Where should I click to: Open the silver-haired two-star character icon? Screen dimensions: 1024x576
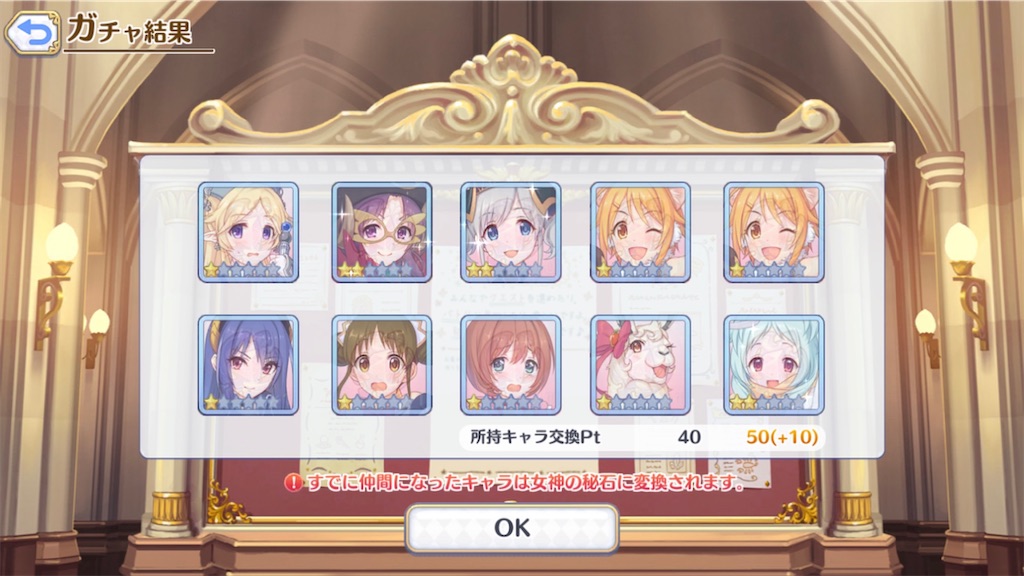click(x=511, y=232)
